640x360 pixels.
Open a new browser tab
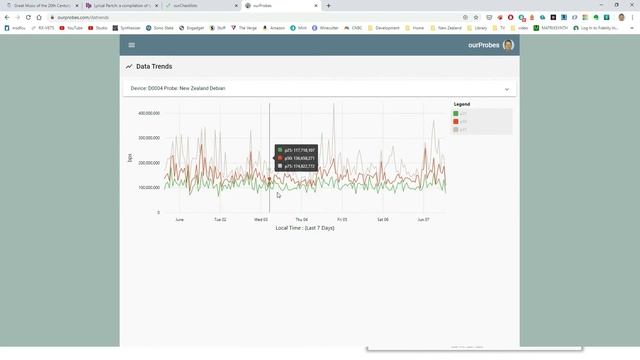point(328,6)
